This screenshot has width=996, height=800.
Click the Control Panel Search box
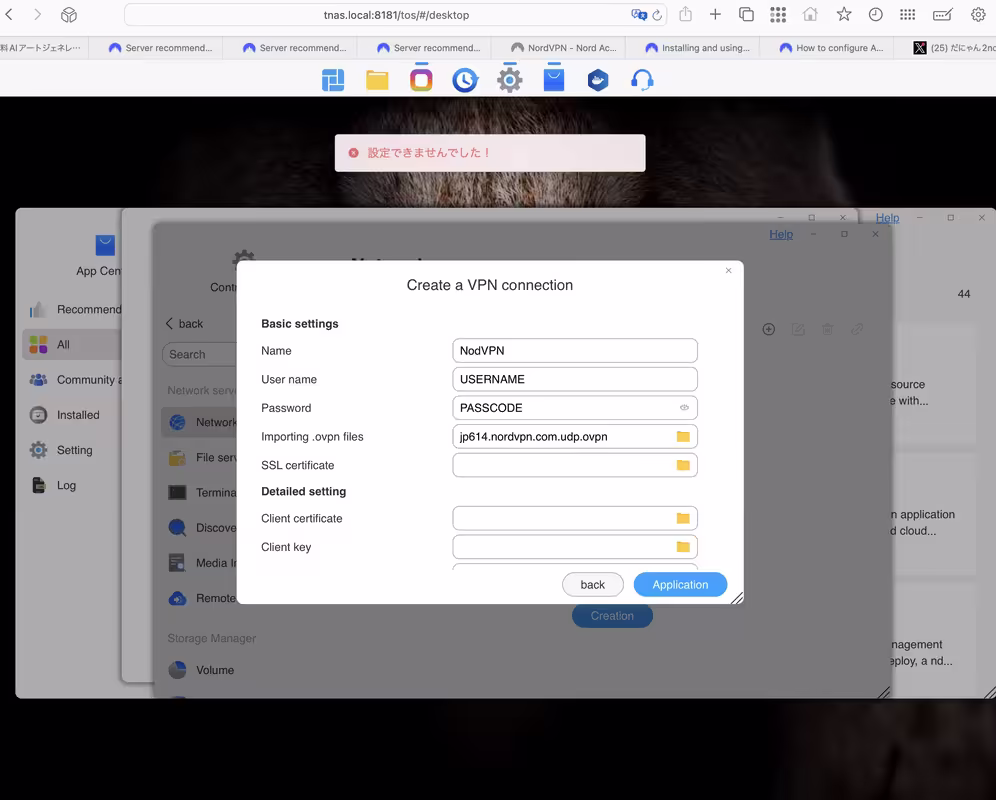[x=200, y=355]
